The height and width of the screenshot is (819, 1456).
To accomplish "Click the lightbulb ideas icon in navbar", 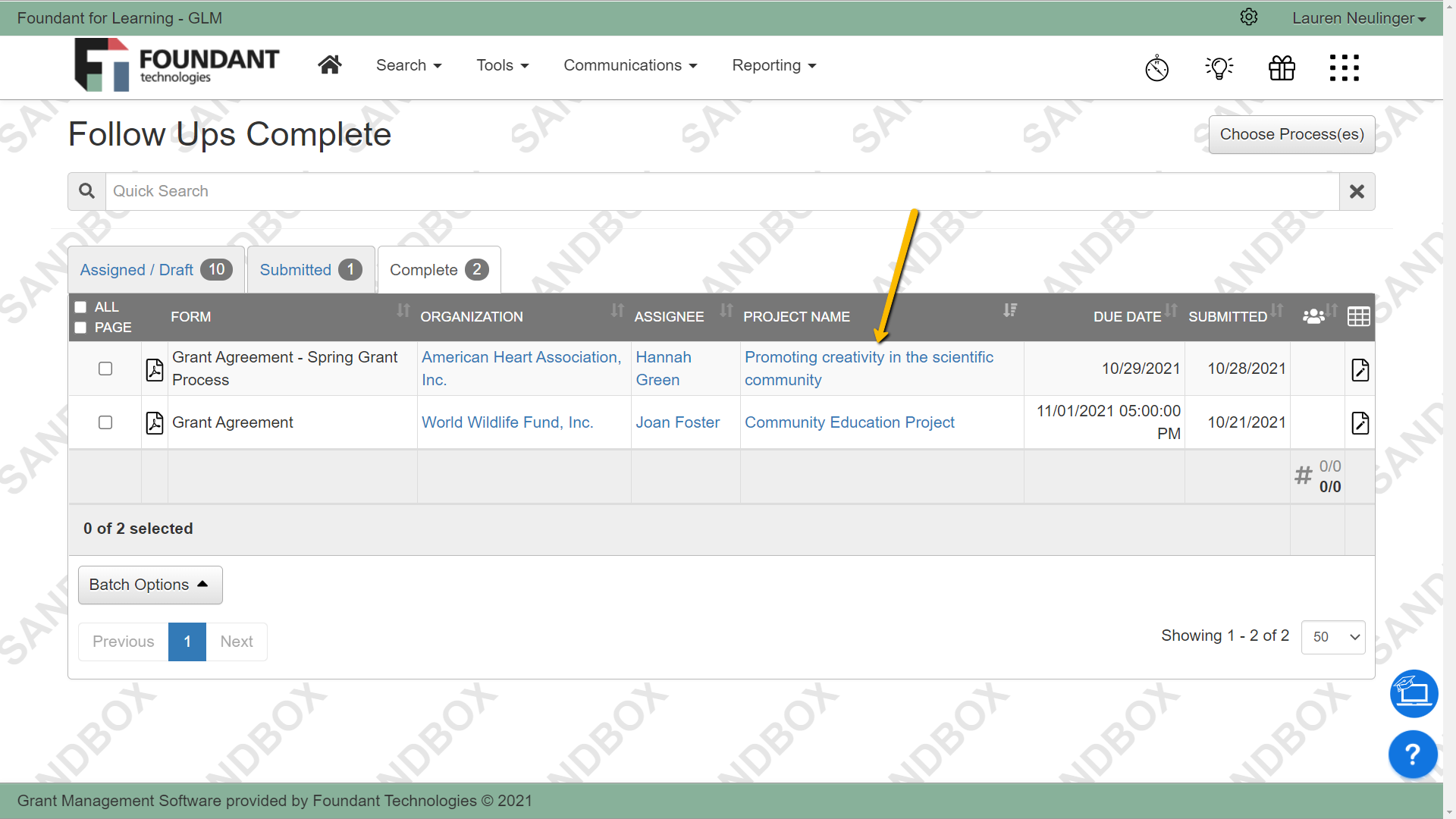I will [1219, 67].
